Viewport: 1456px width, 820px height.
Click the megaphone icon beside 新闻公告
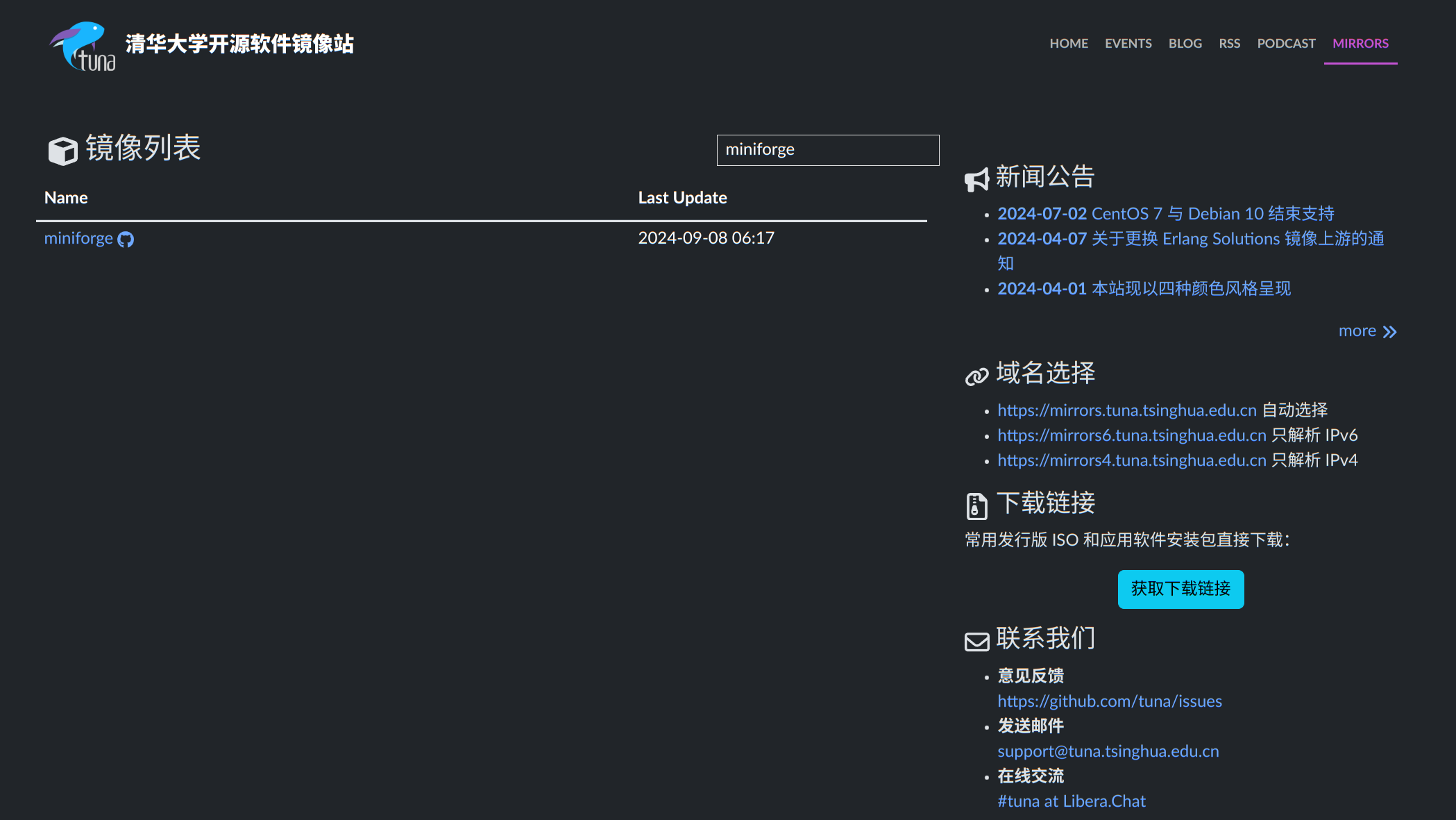[x=977, y=180]
